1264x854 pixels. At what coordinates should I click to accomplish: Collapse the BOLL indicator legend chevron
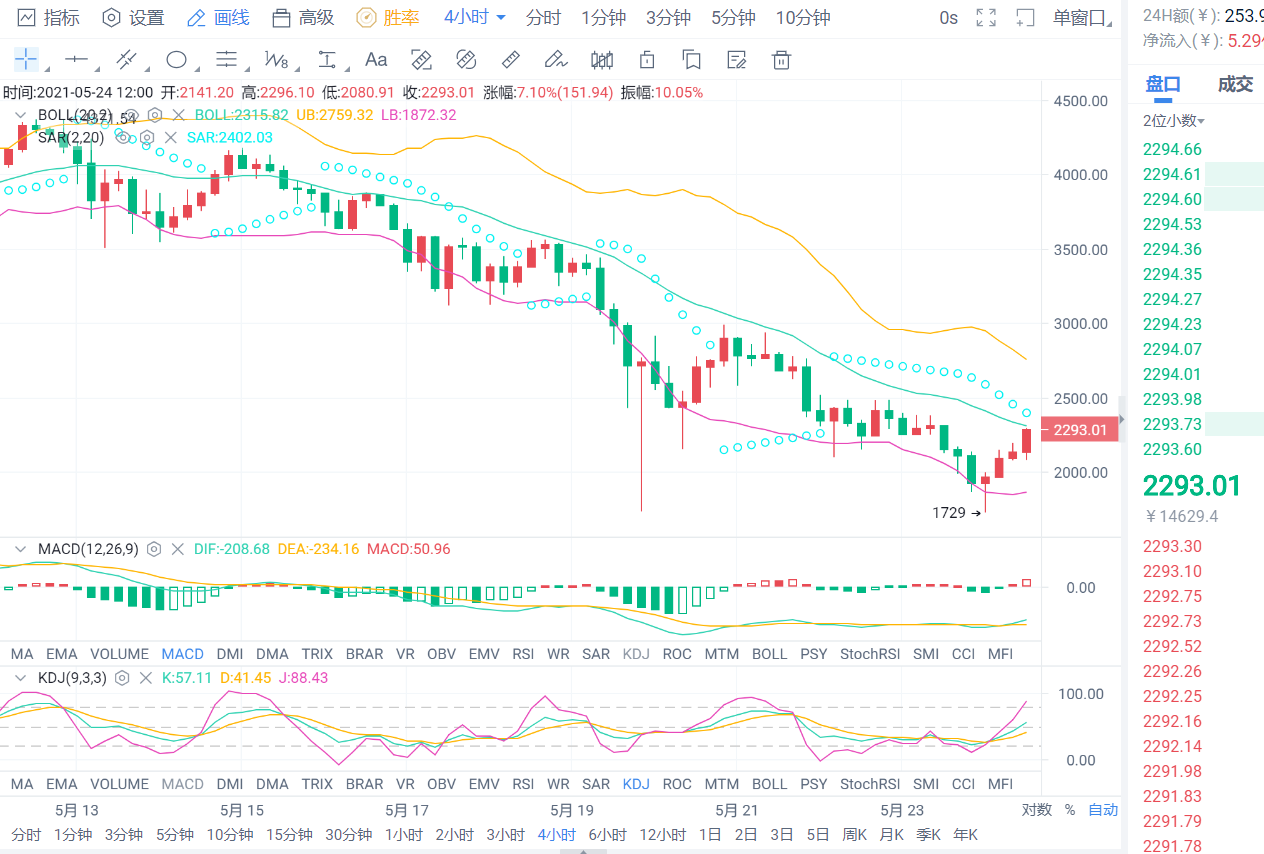click(x=21, y=115)
